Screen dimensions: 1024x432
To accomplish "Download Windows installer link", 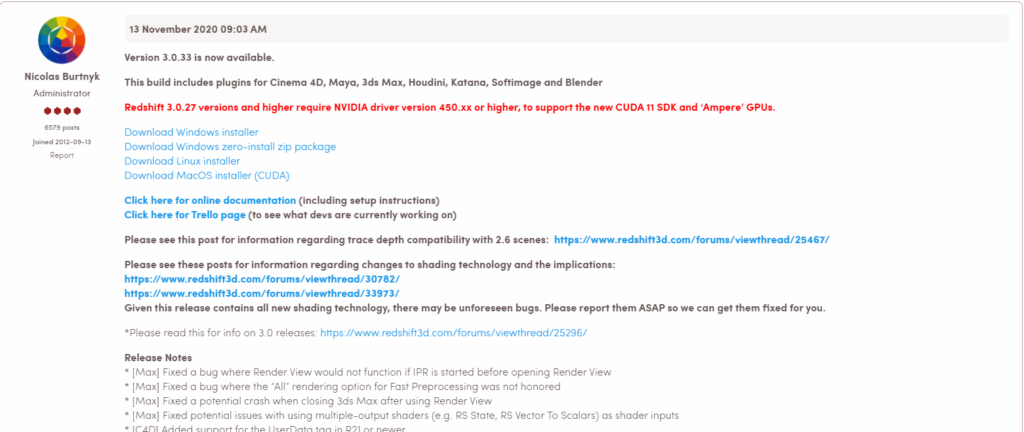I will (x=191, y=132).
